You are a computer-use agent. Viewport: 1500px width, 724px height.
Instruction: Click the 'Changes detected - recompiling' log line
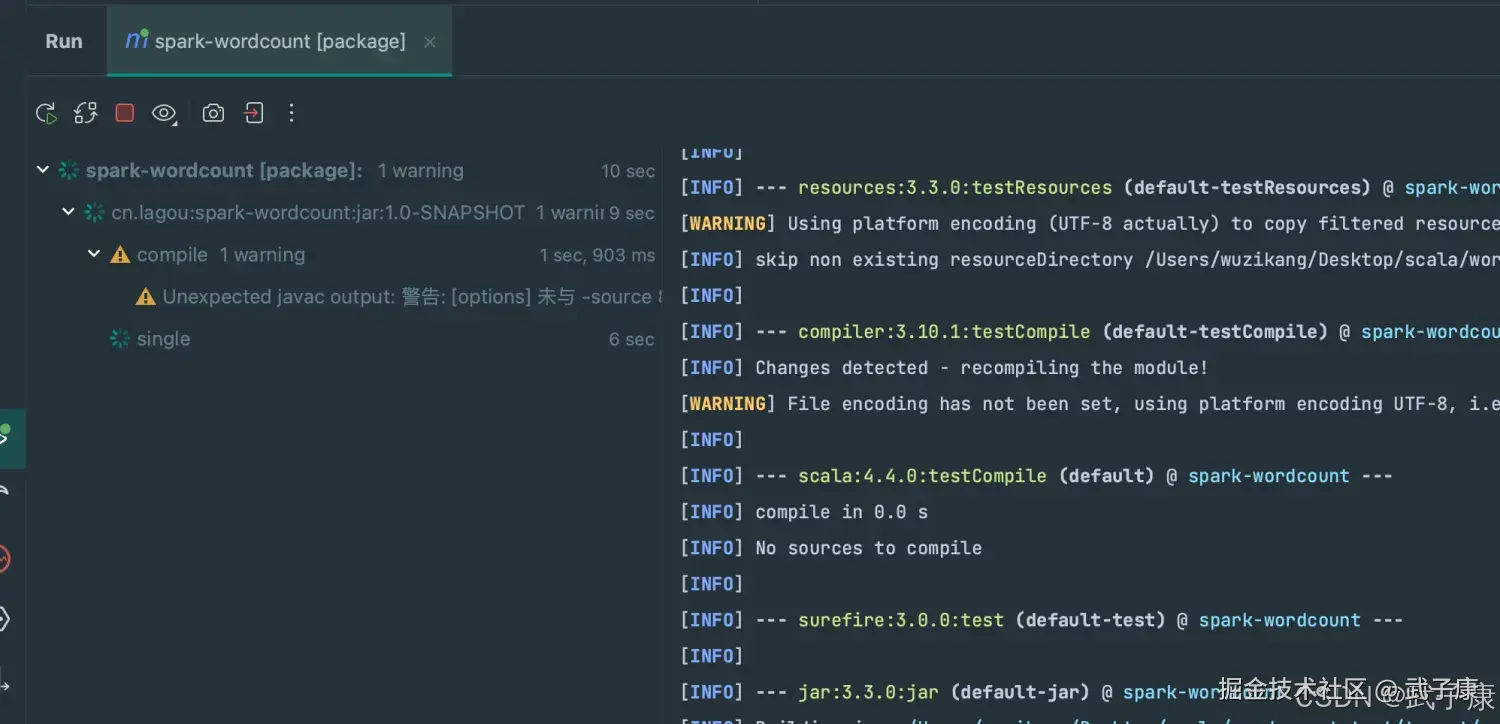980,368
